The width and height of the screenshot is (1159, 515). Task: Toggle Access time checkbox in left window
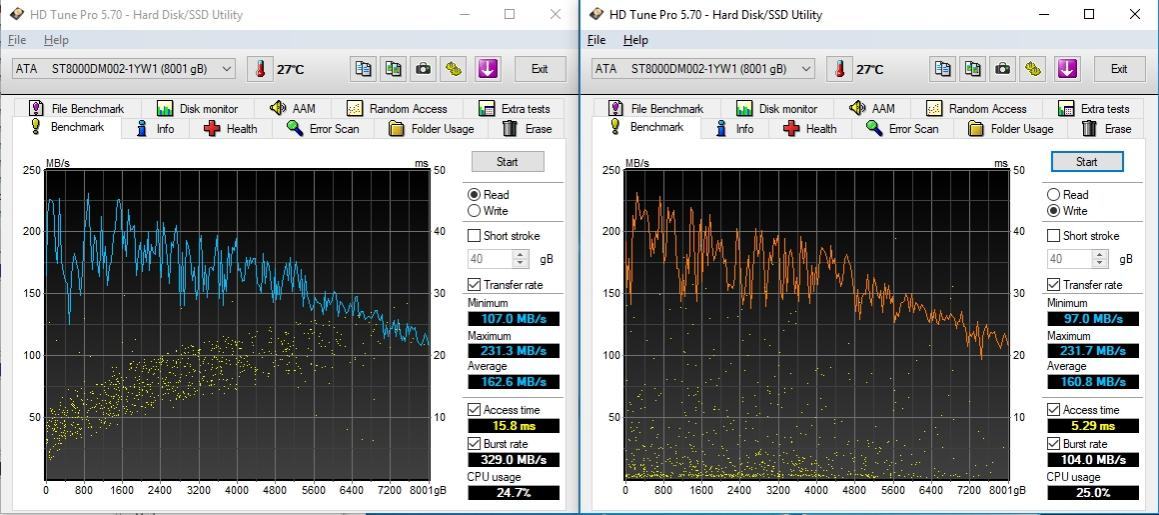pos(474,409)
